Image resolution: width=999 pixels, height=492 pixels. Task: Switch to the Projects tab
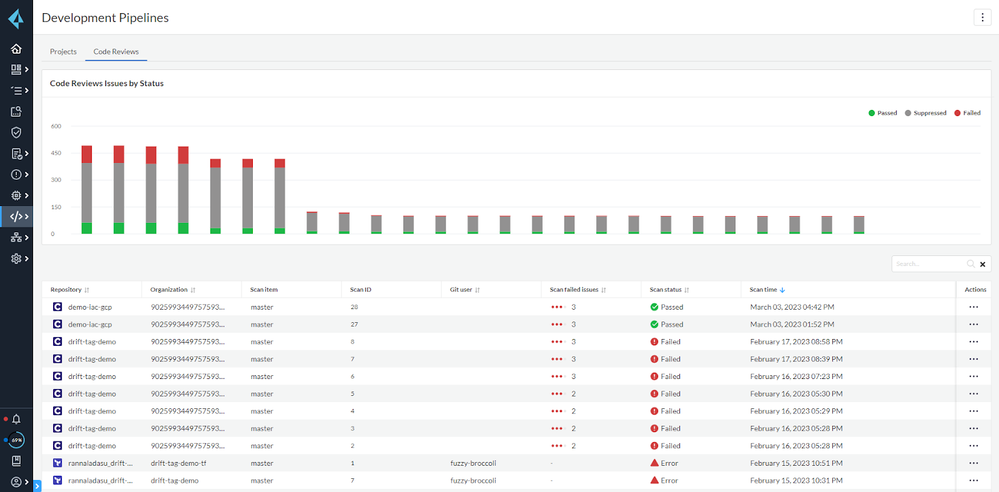click(x=63, y=51)
